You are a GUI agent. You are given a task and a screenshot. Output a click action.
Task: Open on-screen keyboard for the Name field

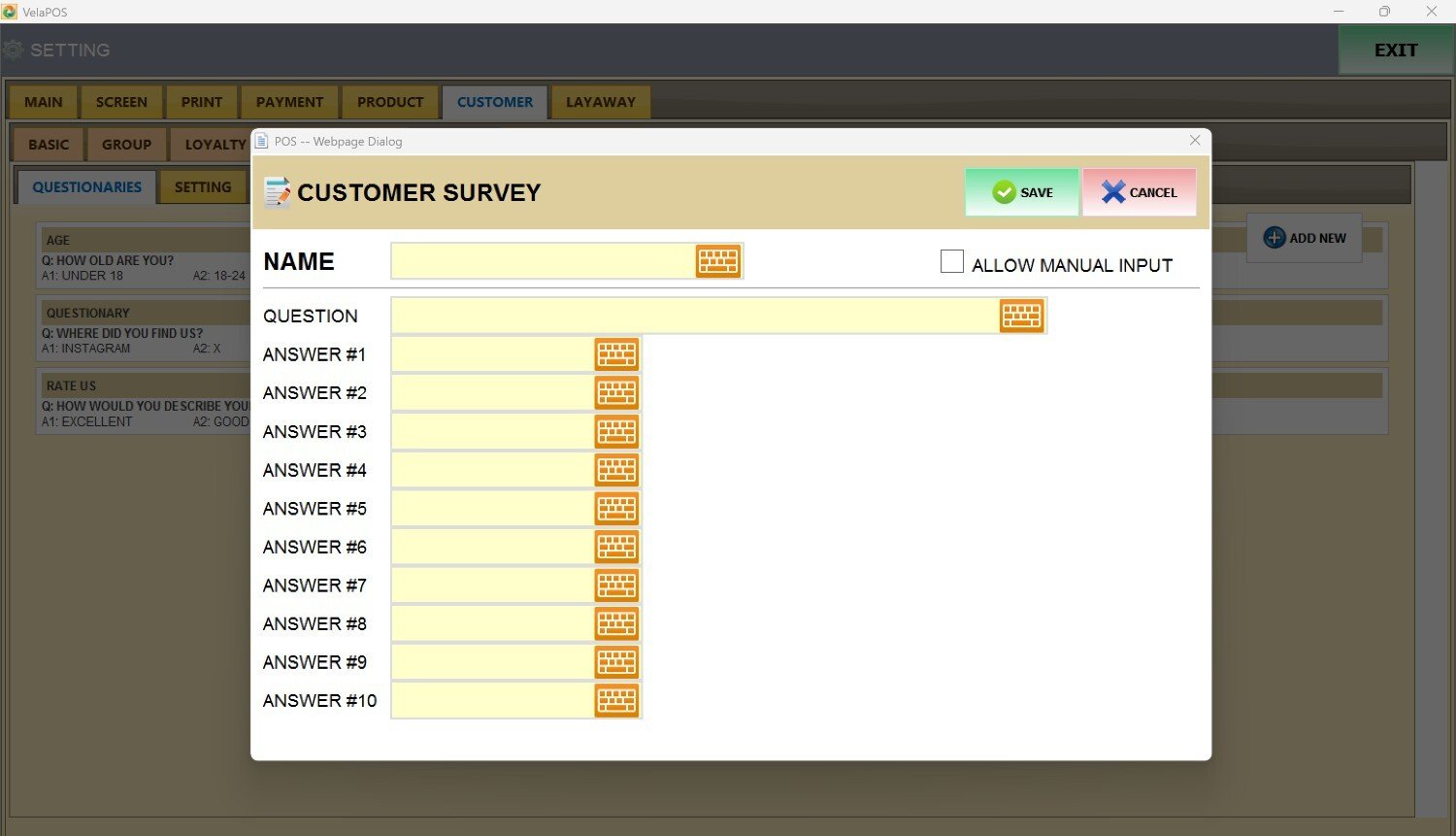(x=717, y=261)
